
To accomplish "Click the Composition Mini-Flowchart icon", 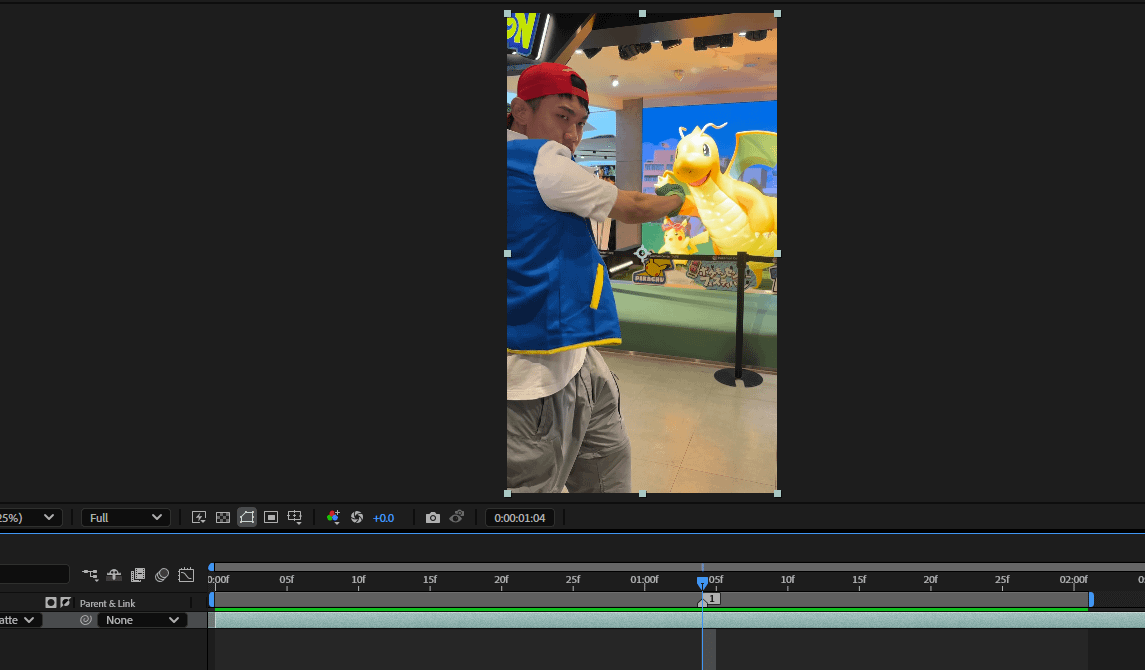I will [91, 575].
